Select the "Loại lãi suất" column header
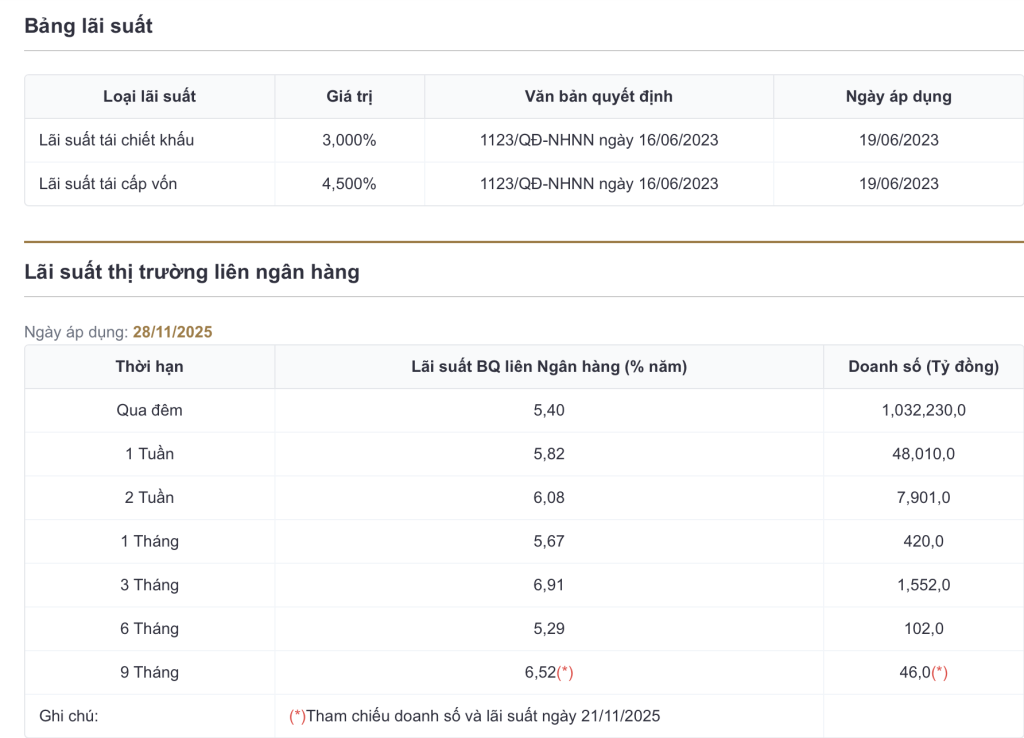1024x738 pixels. coord(149,97)
